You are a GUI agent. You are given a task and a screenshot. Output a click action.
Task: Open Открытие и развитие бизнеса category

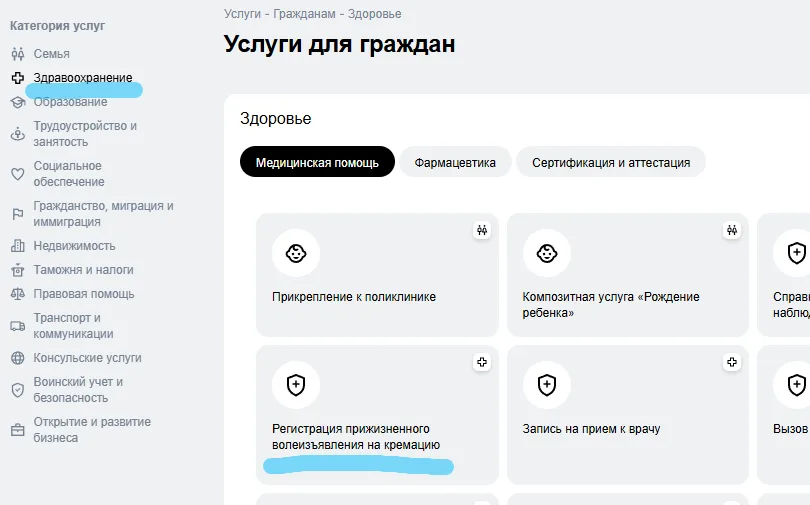tap(92, 430)
